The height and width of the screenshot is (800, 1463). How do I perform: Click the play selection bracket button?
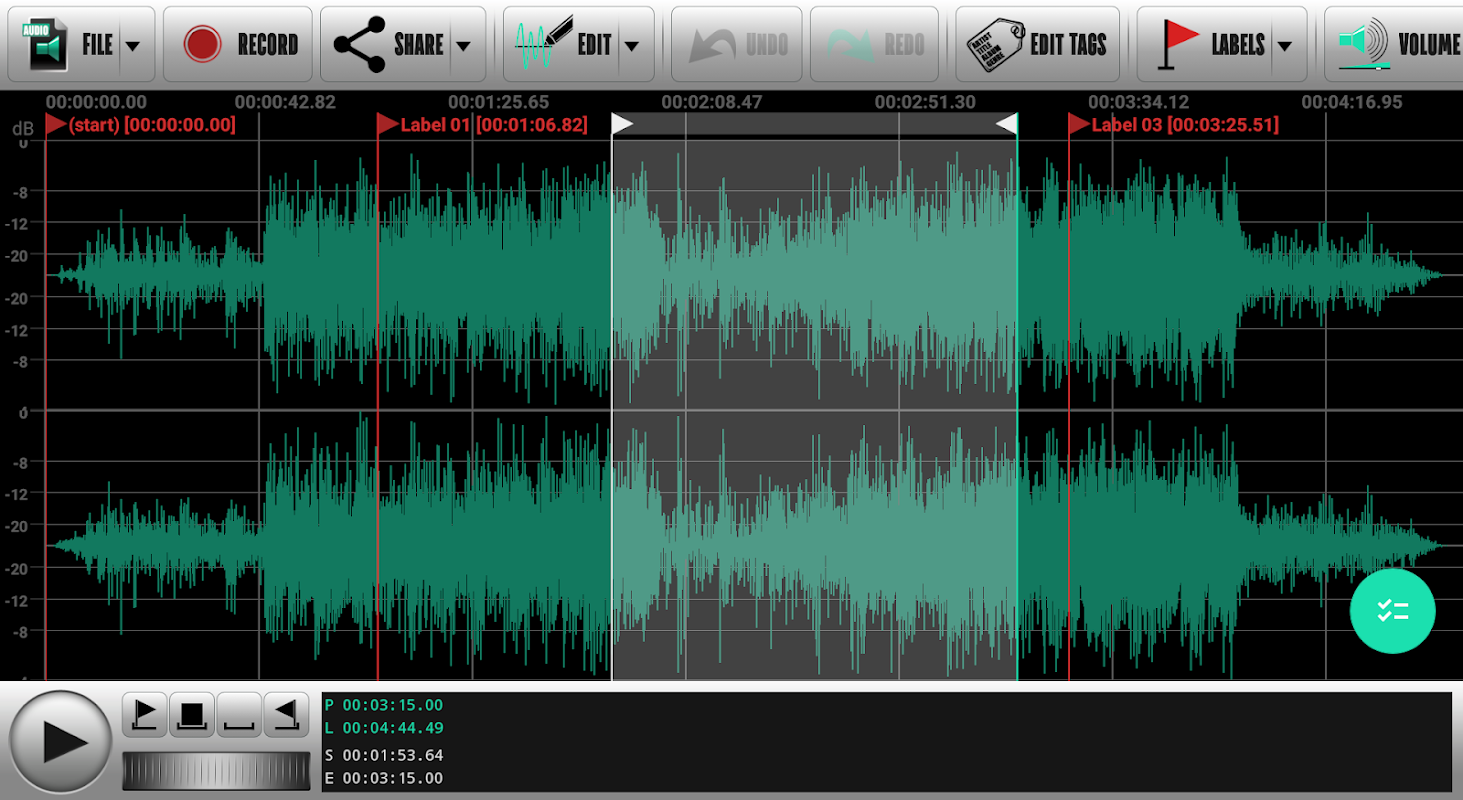click(239, 714)
